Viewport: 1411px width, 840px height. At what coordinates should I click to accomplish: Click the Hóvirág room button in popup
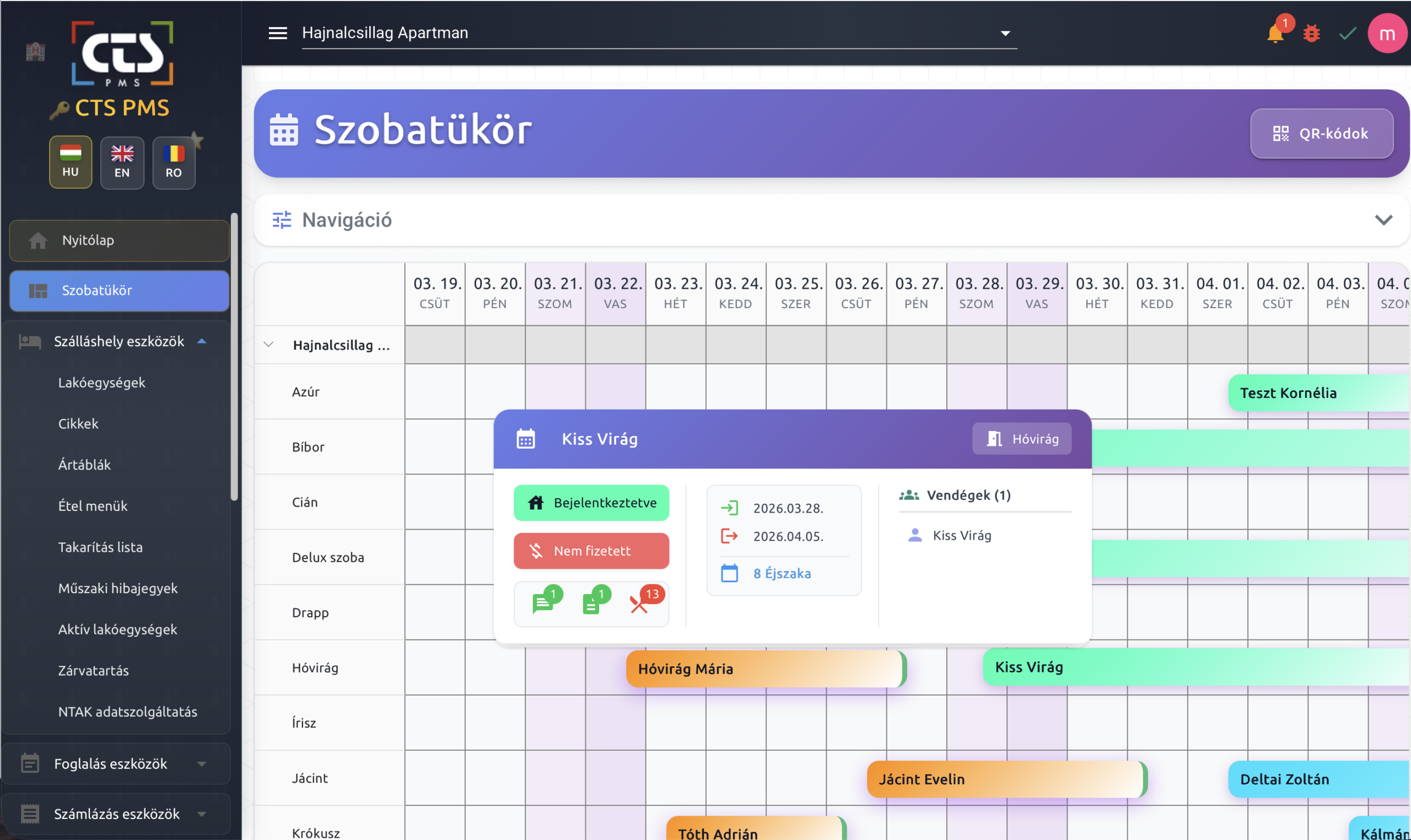click(x=1022, y=439)
